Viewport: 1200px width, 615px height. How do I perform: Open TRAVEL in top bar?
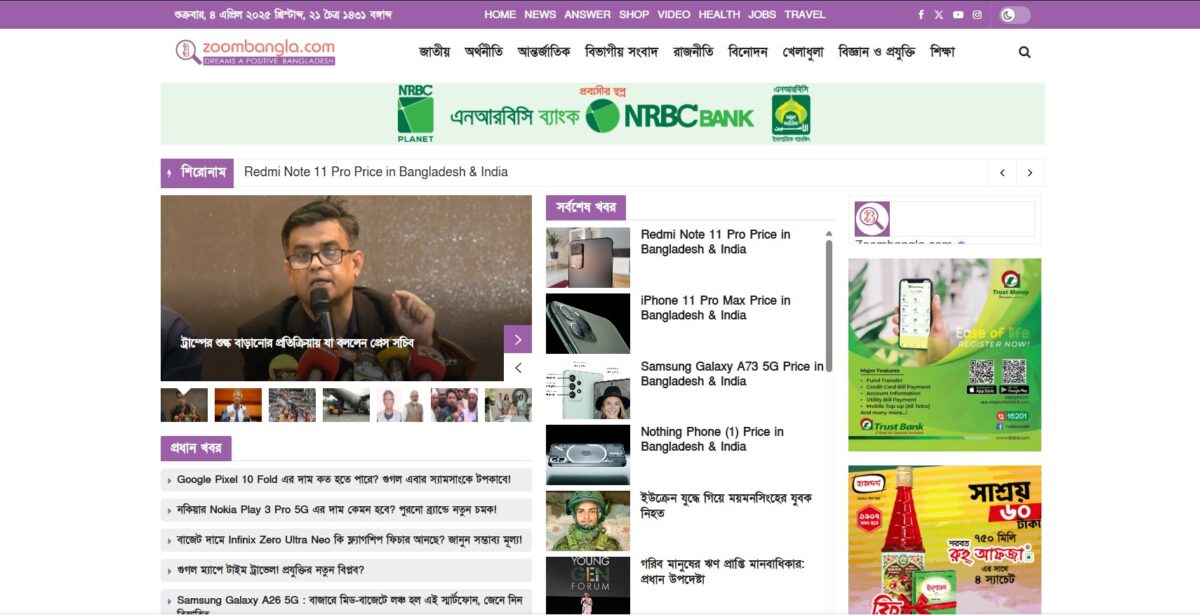coord(805,15)
